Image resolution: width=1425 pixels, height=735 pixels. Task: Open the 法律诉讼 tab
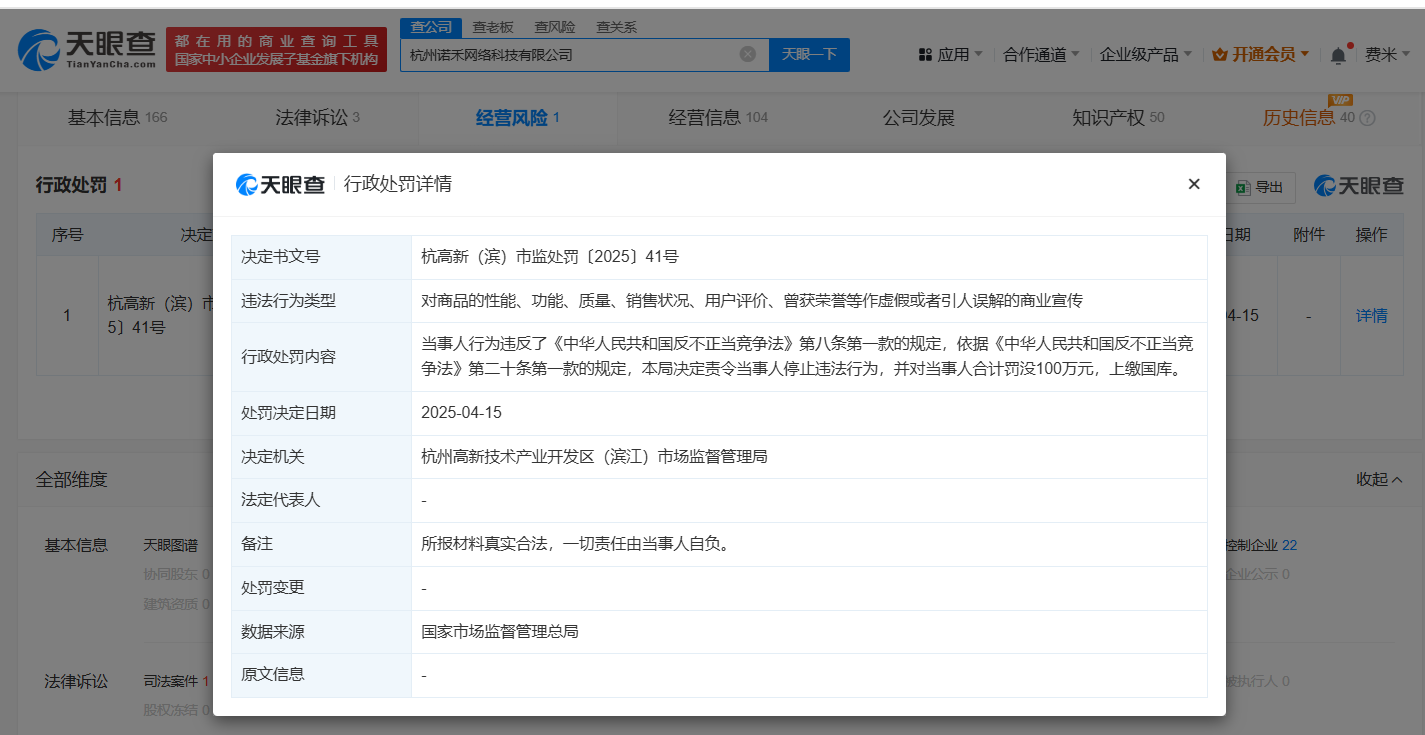click(x=317, y=118)
